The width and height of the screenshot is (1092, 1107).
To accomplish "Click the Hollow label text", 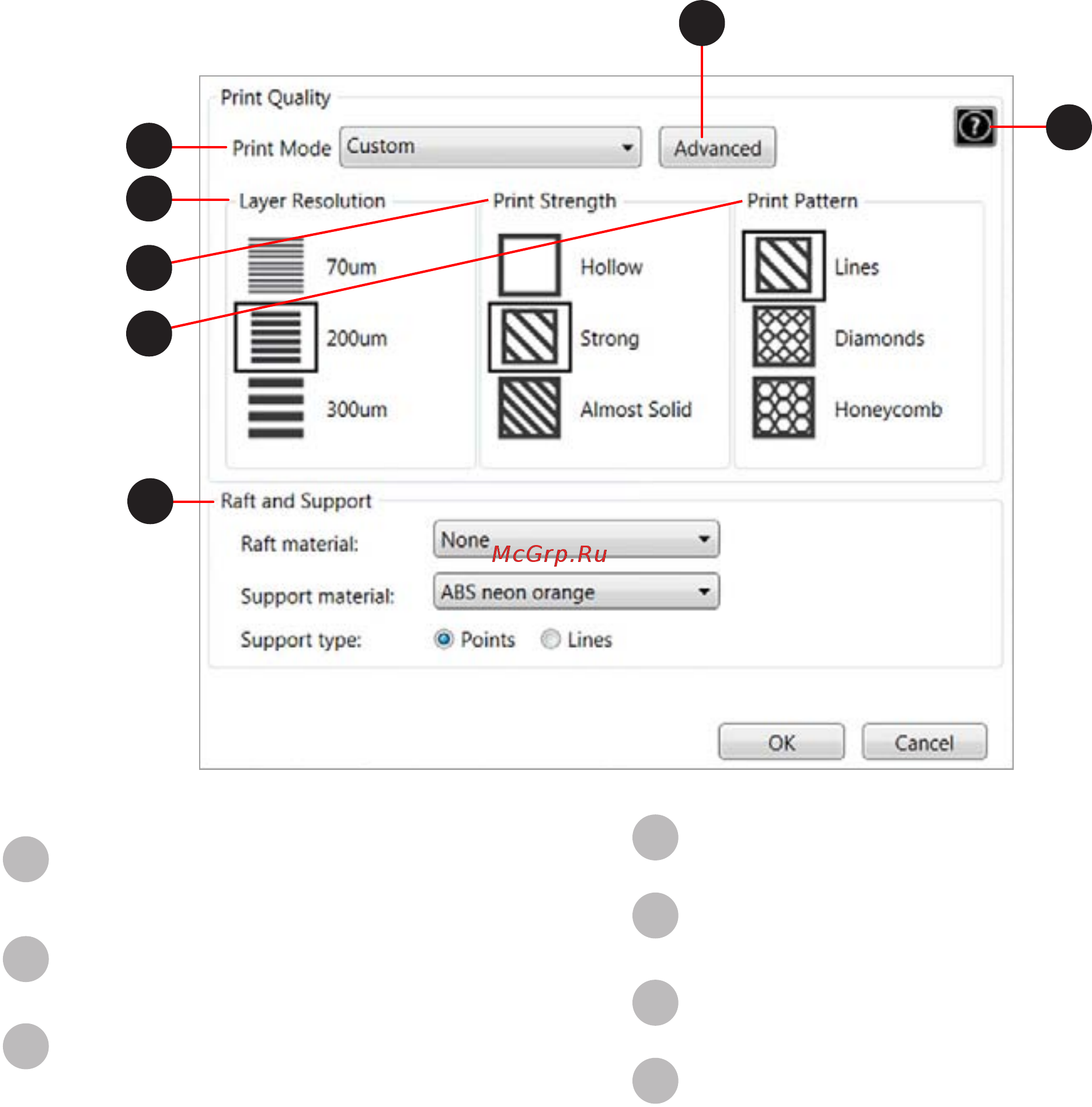I will click(611, 267).
